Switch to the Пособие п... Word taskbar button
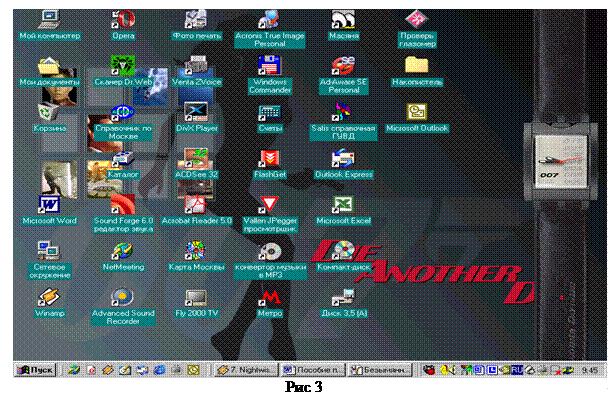 pos(313,370)
